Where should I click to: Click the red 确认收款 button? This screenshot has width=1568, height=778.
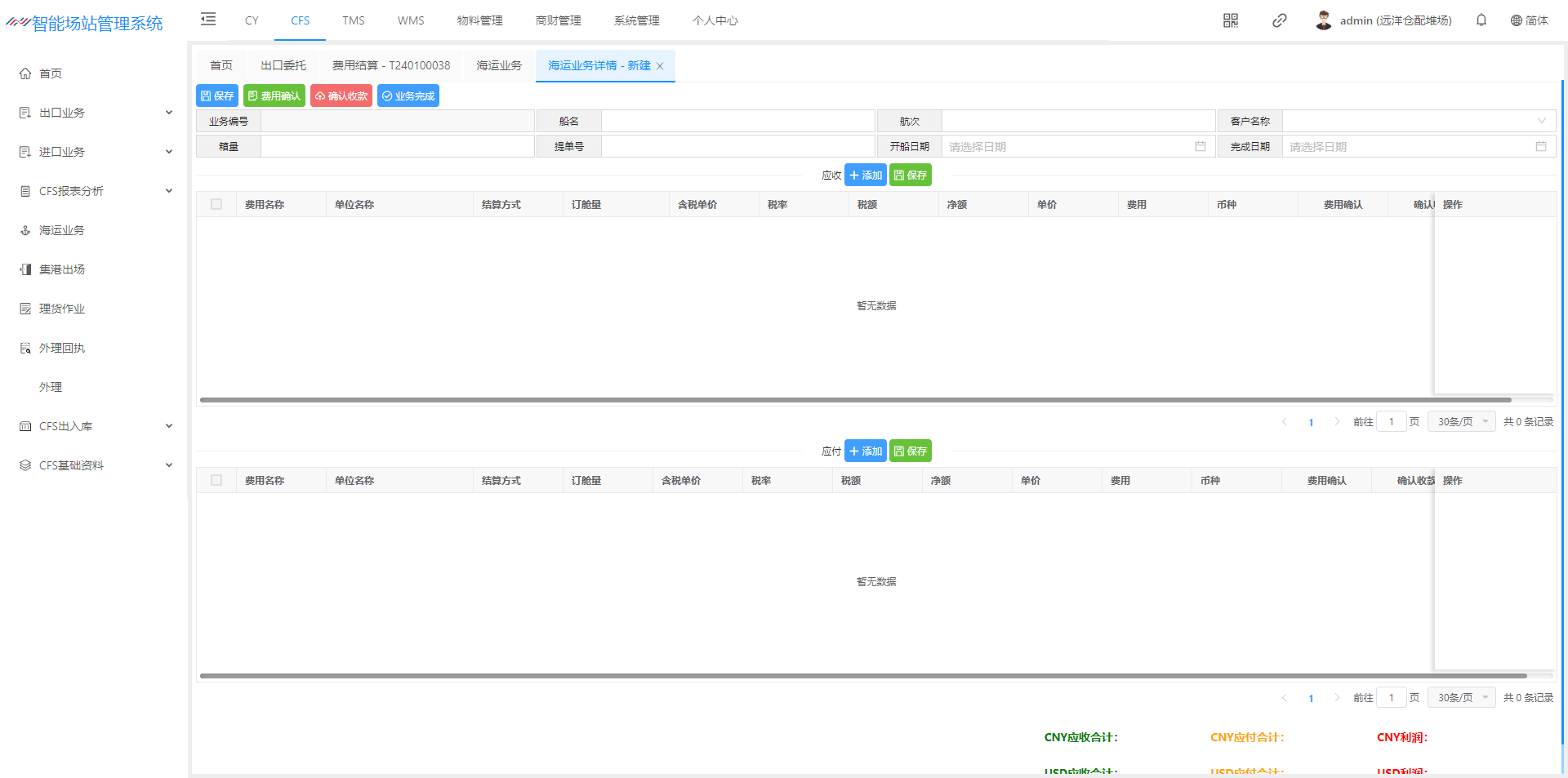tap(341, 96)
